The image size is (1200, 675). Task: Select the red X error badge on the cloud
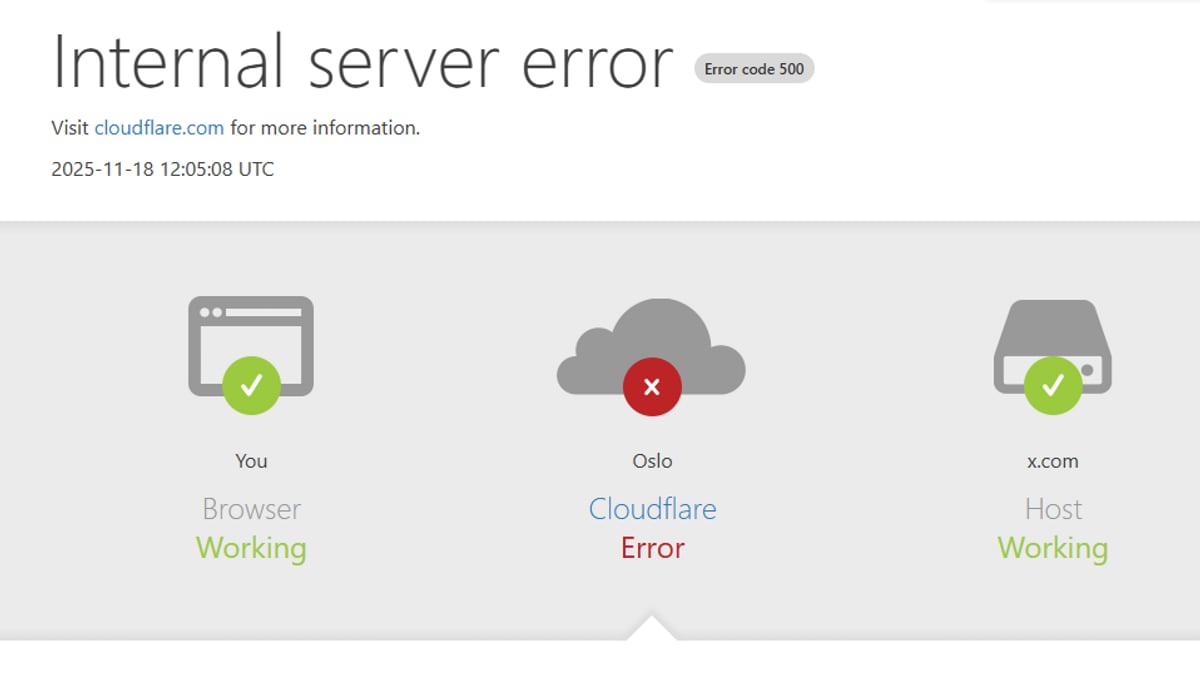coord(652,386)
